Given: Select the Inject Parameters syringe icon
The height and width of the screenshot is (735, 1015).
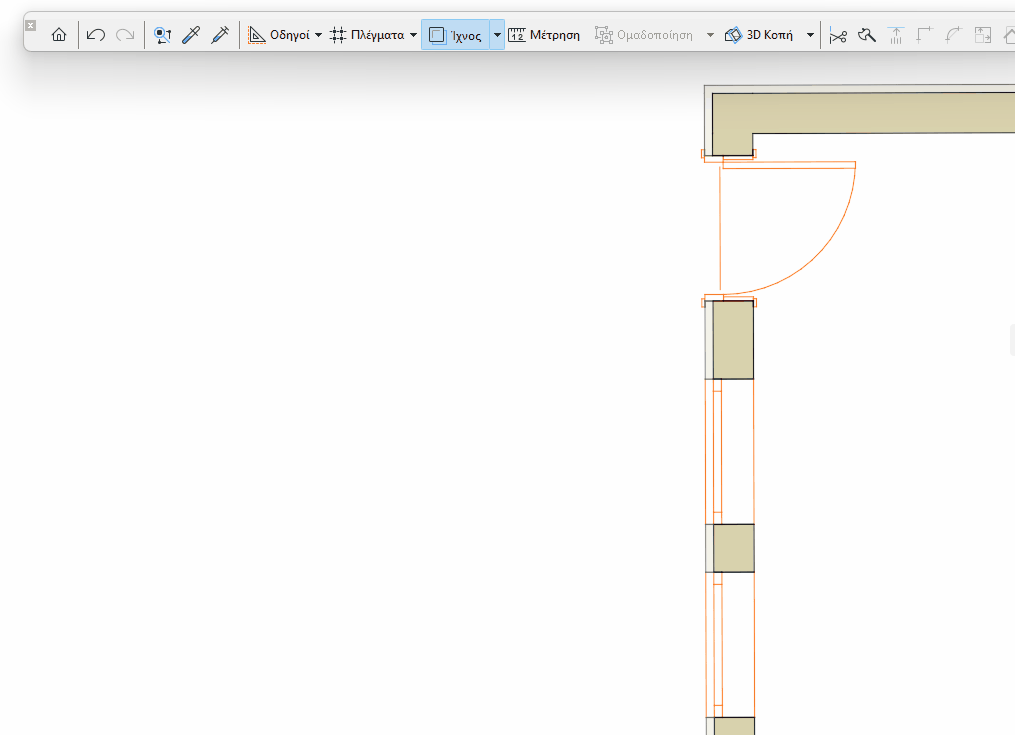Looking at the screenshot, I should (220, 34).
